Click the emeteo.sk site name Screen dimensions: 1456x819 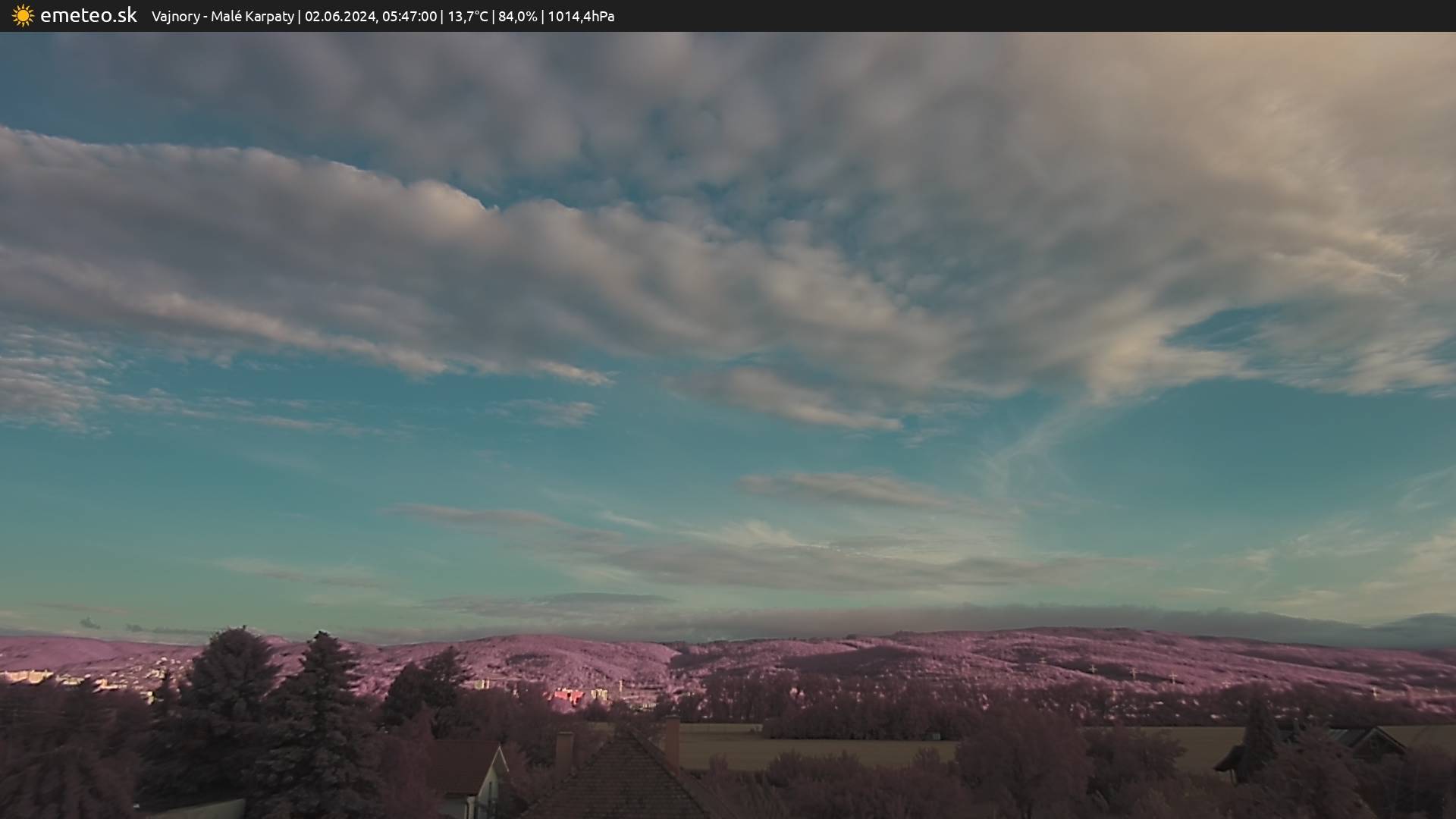click(x=89, y=15)
